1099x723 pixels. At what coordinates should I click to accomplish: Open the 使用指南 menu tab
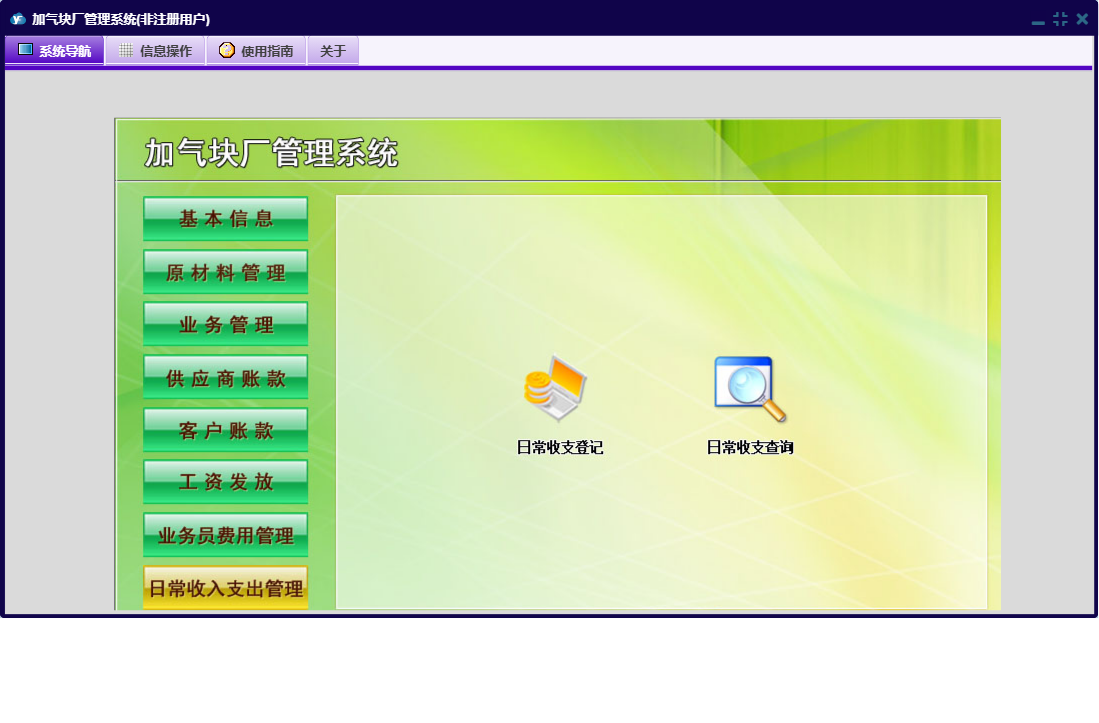pyautogui.click(x=257, y=50)
